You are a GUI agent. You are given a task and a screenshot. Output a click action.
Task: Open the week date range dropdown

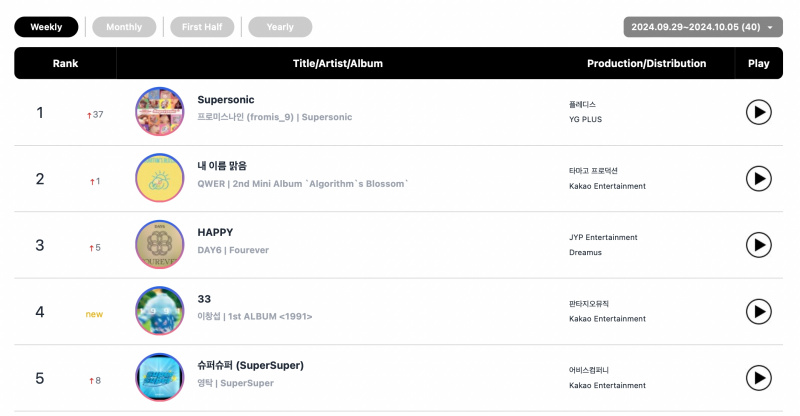703,27
